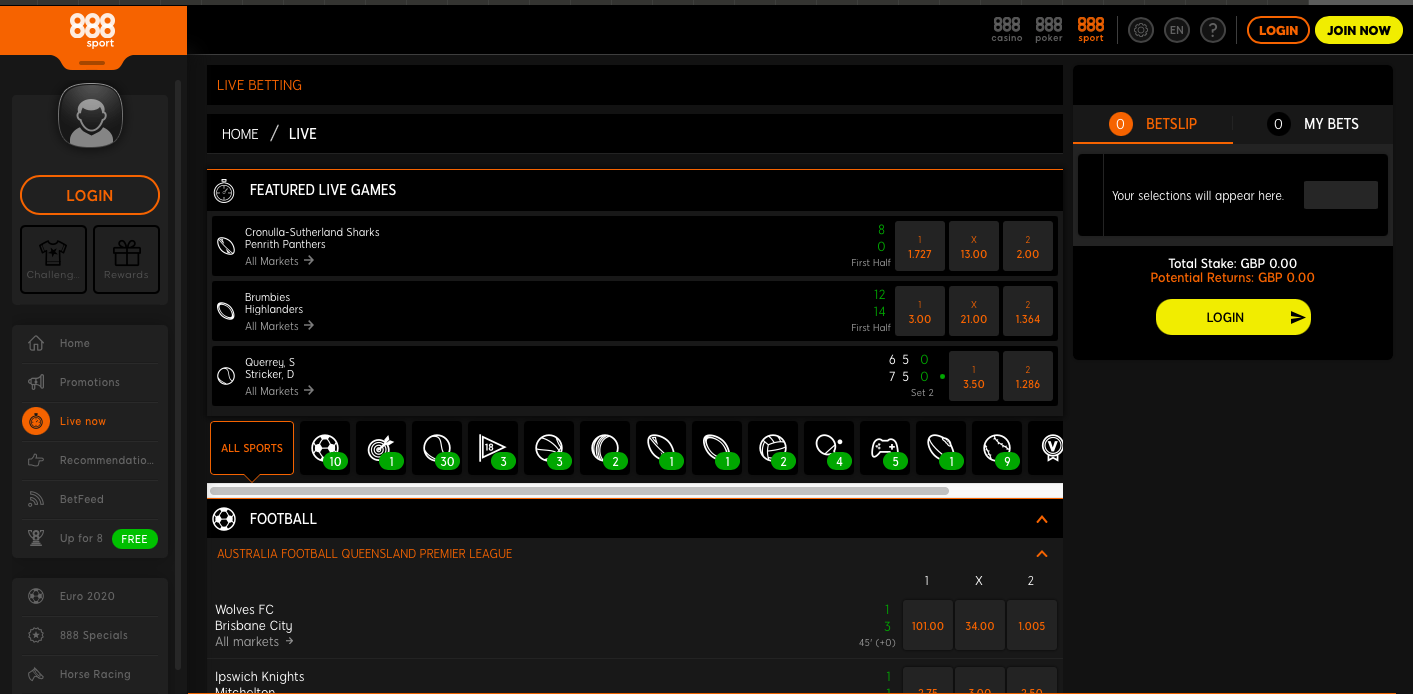This screenshot has height=694, width=1413.
Task: Click the Promotions megaphone icon
Action: [36, 382]
